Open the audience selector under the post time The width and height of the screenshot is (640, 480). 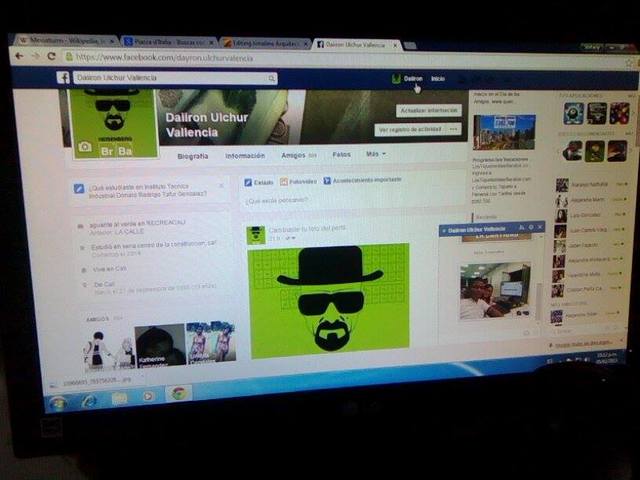[290, 238]
